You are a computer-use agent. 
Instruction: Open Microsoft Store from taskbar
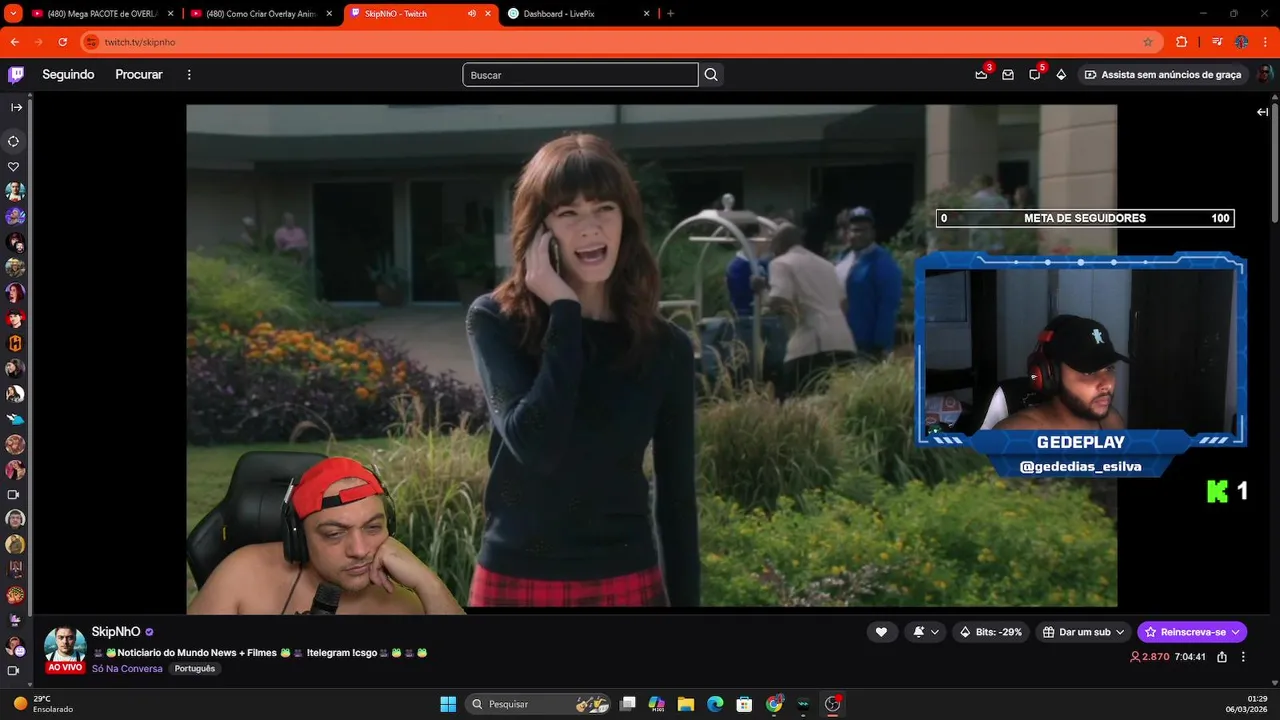(x=744, y=704)
